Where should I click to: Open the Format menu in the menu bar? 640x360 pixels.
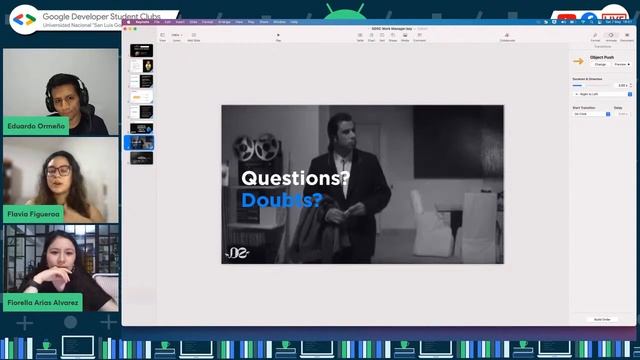[x=207, y=22]
